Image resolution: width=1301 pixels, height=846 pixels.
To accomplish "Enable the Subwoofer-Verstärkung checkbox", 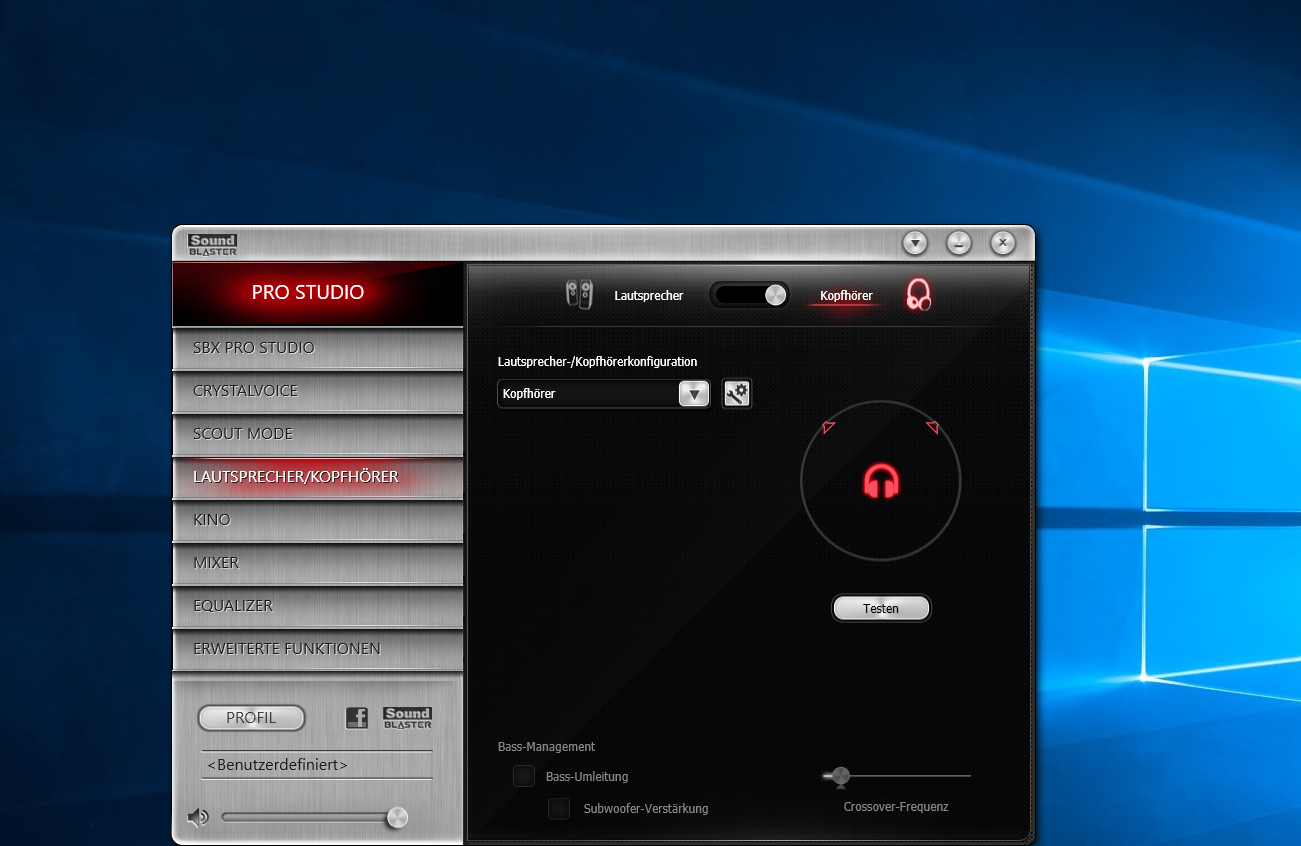I will pos(559,808).
